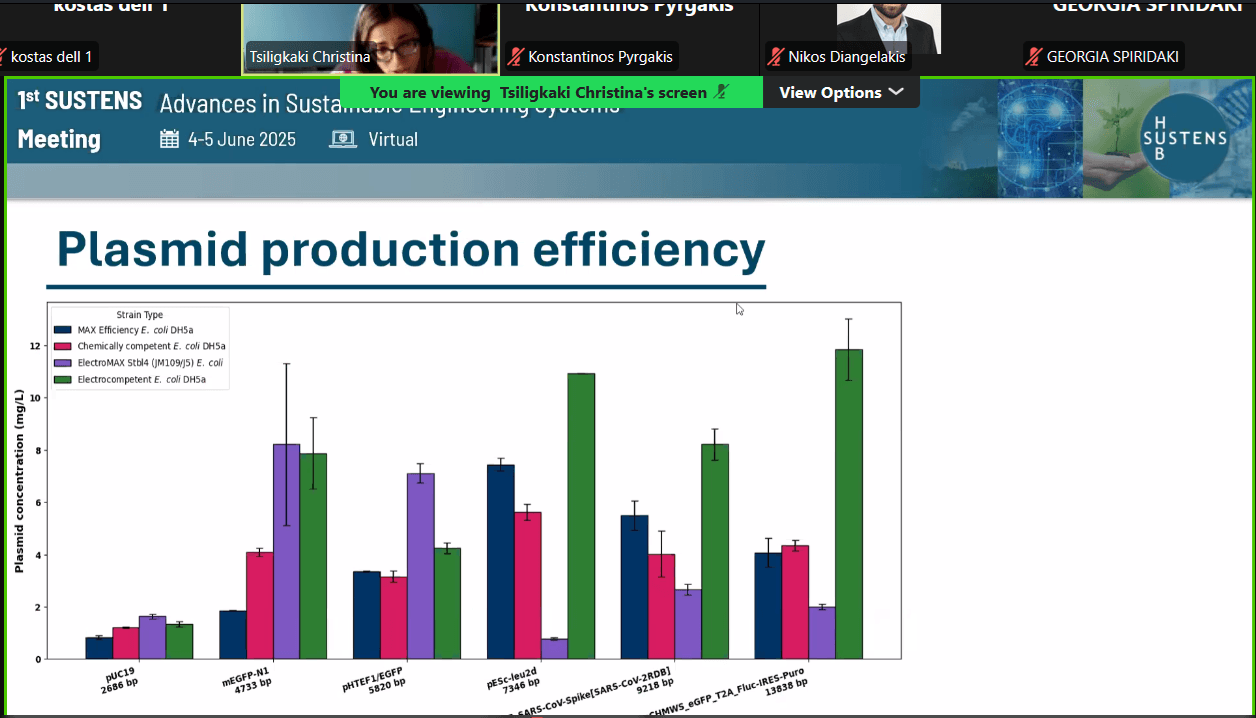Click the muted audio icon in green sharing banner
This screenshot has height=718, width=1256.
[x=722, y=92]
